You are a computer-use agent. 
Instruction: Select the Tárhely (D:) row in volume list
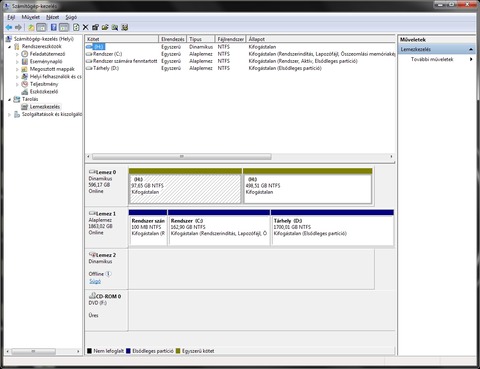click(x=240, y=68)
